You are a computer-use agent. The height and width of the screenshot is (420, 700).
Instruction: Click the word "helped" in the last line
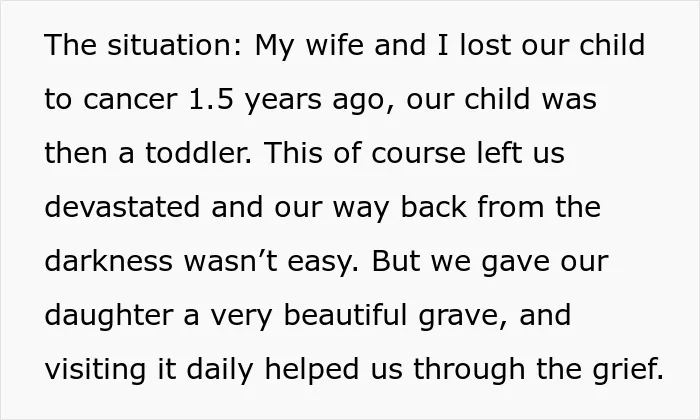click(312, 369)
